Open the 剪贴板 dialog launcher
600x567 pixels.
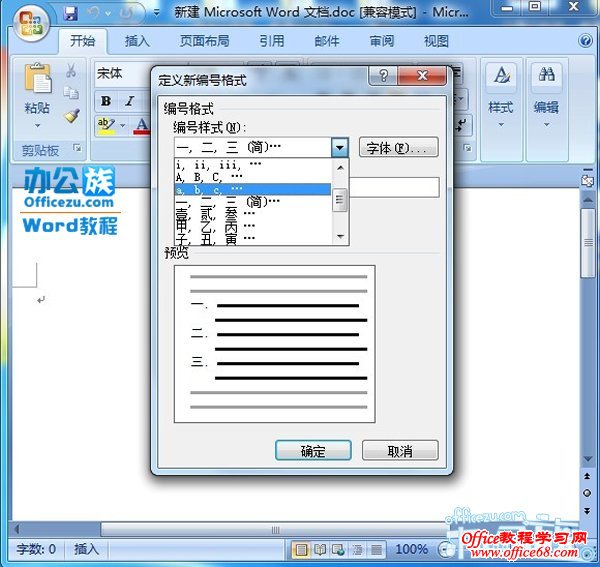[x=77, y=148]
